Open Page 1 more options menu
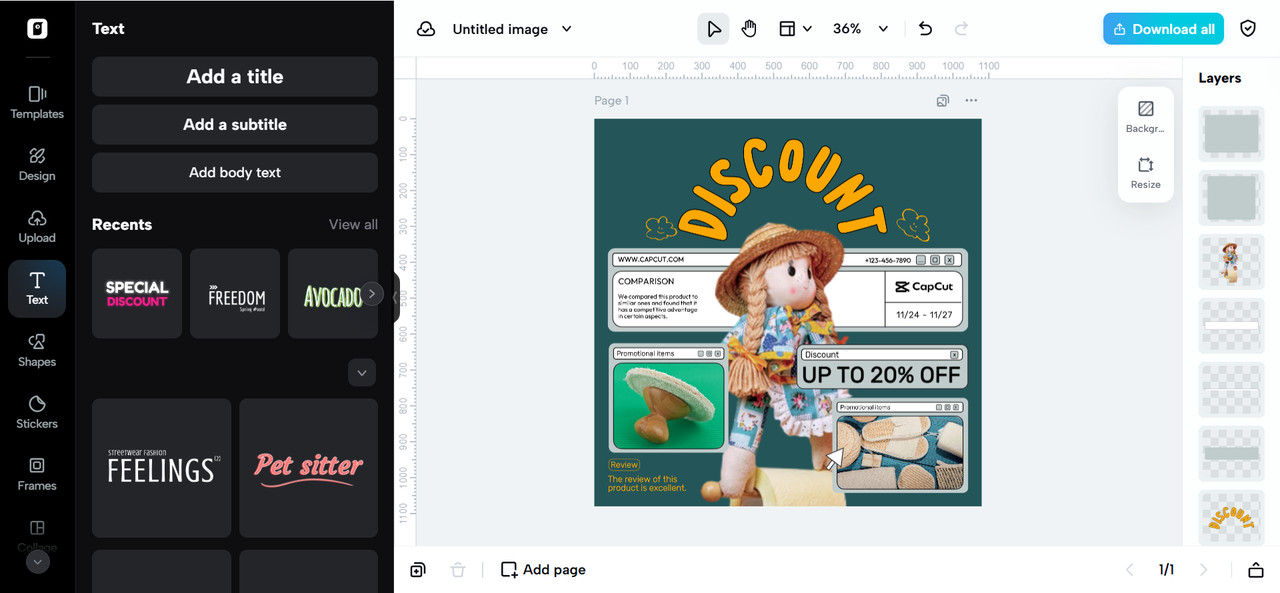 click(971, 101)
